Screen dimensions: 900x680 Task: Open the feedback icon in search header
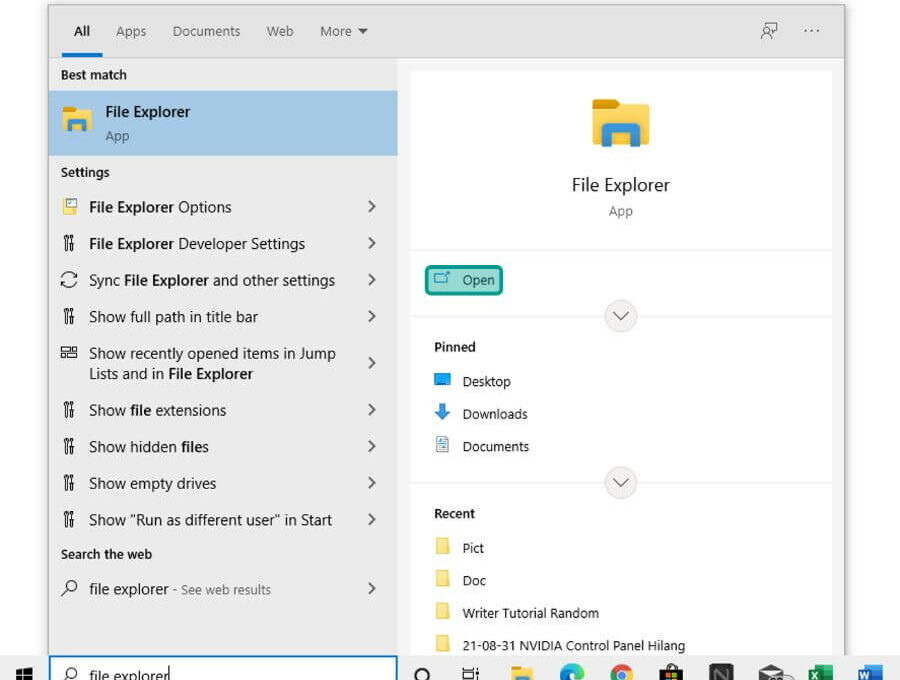coord(769,31)
